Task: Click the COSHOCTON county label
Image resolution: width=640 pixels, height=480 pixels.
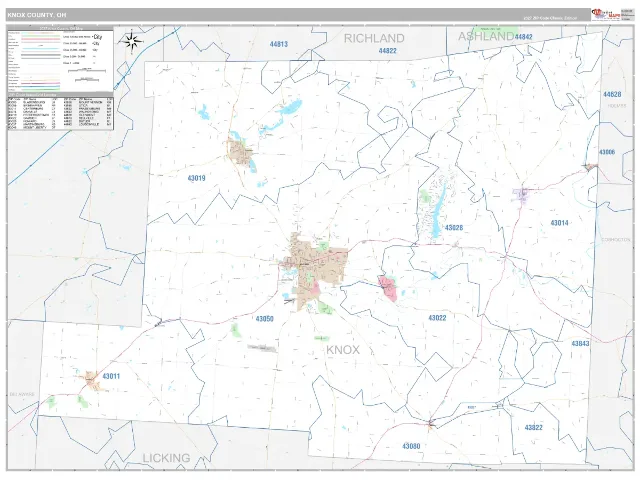Action: [x=616, y=240]
